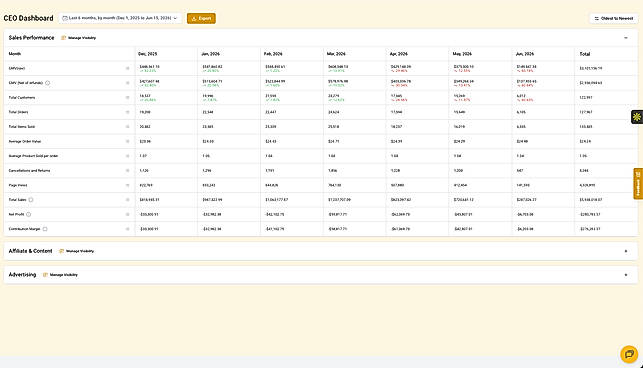
Task: Click the info icon next to Net Profit
Action: (29, 214)
